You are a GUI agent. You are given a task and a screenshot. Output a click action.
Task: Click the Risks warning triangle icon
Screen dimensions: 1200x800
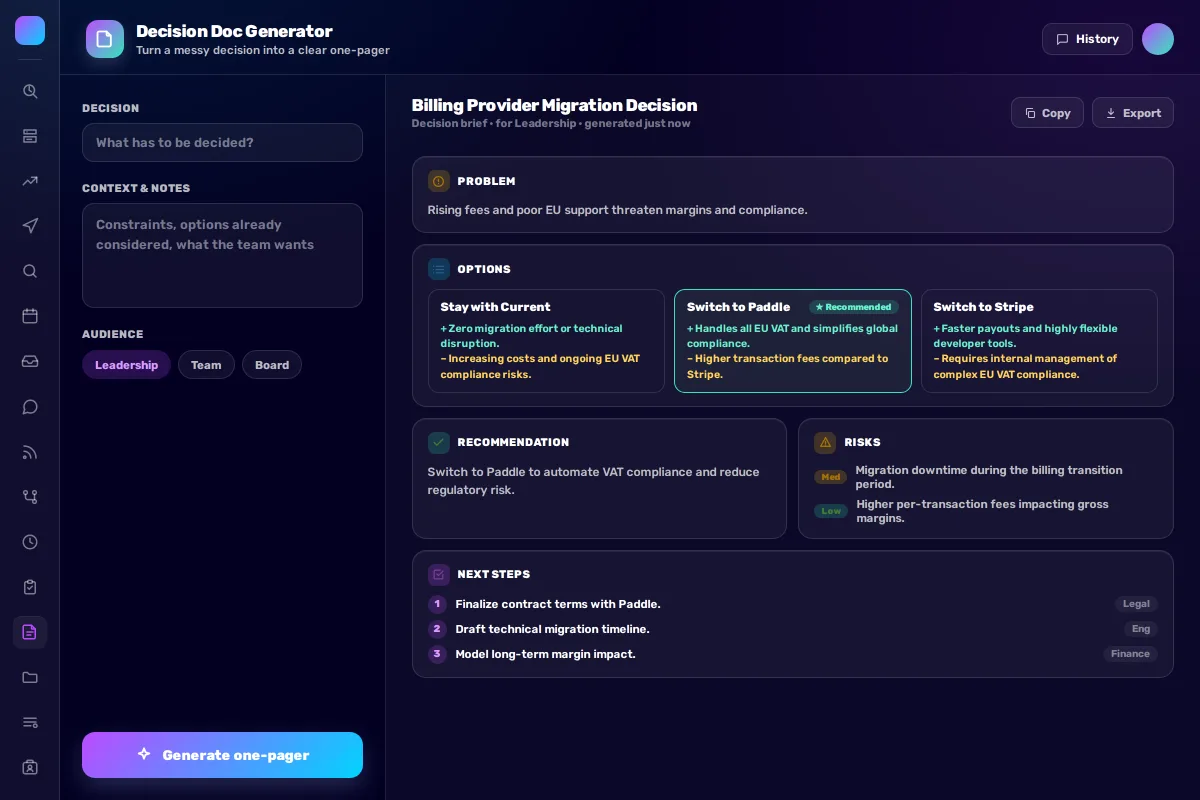click(825, 442)
